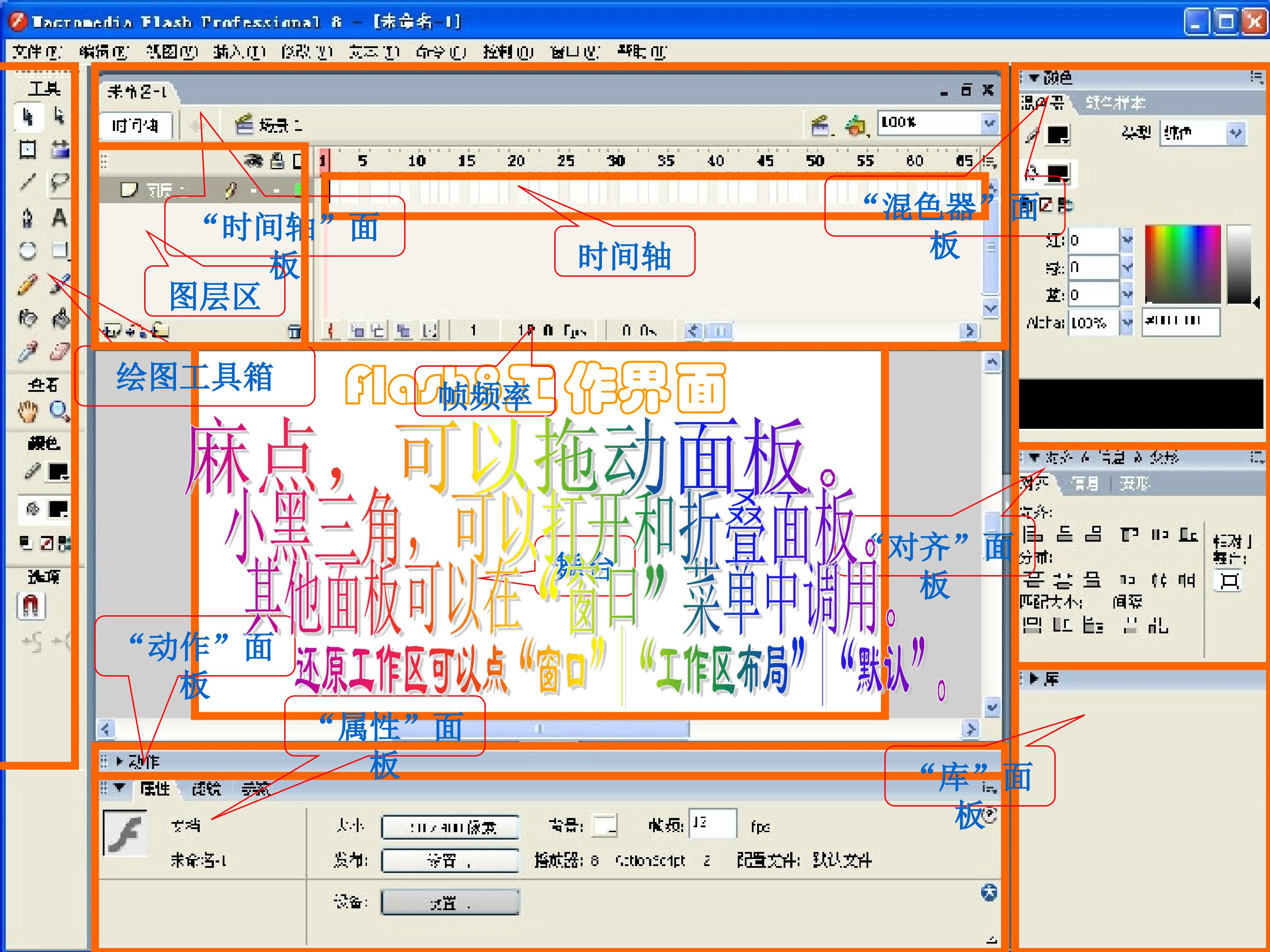Toggle the eye show/hide all layers column
1270x952 pixels.
(253, 161)
